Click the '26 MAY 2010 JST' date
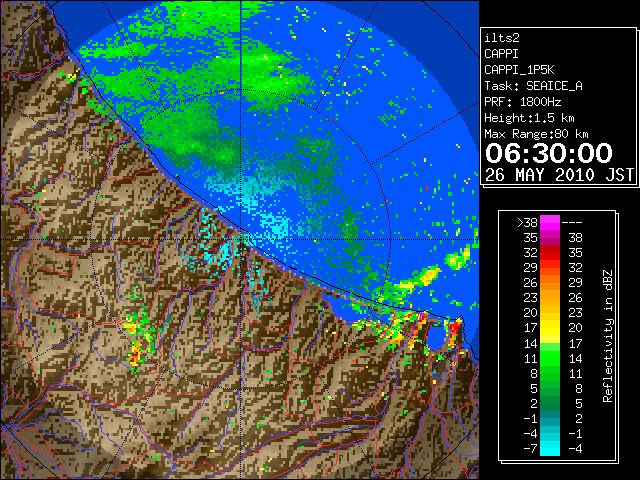Image resolution: width=640 pixels, height=480 pixels. coord(559,175)
